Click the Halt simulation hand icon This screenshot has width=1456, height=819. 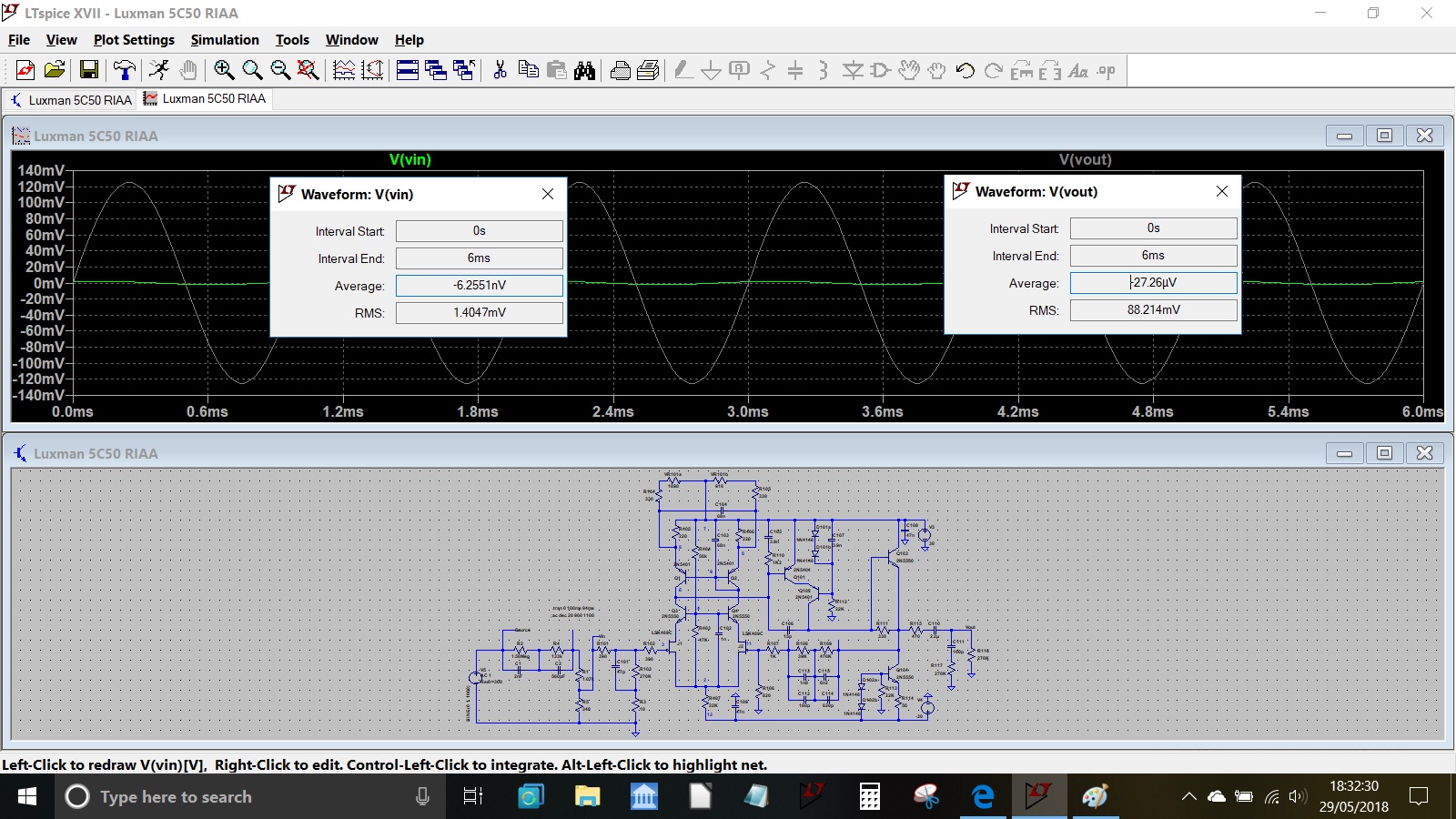(188, 70)
